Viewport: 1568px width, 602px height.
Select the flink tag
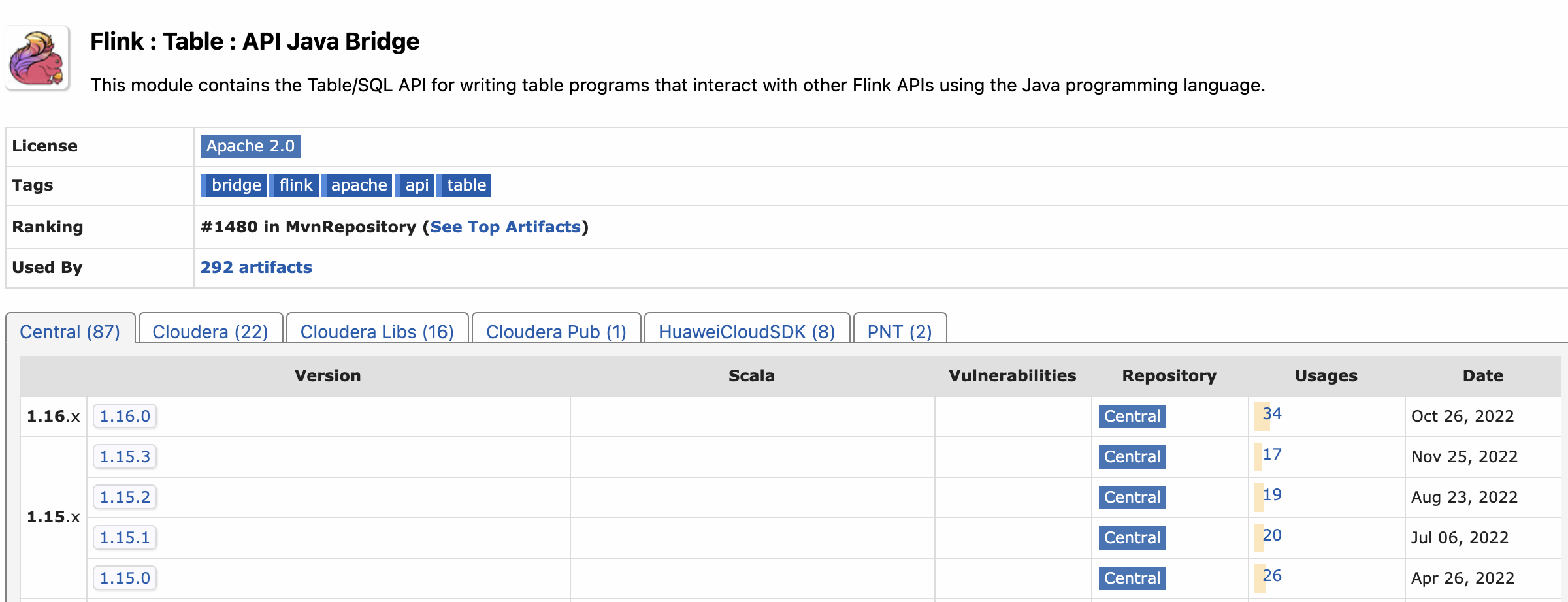295,185
